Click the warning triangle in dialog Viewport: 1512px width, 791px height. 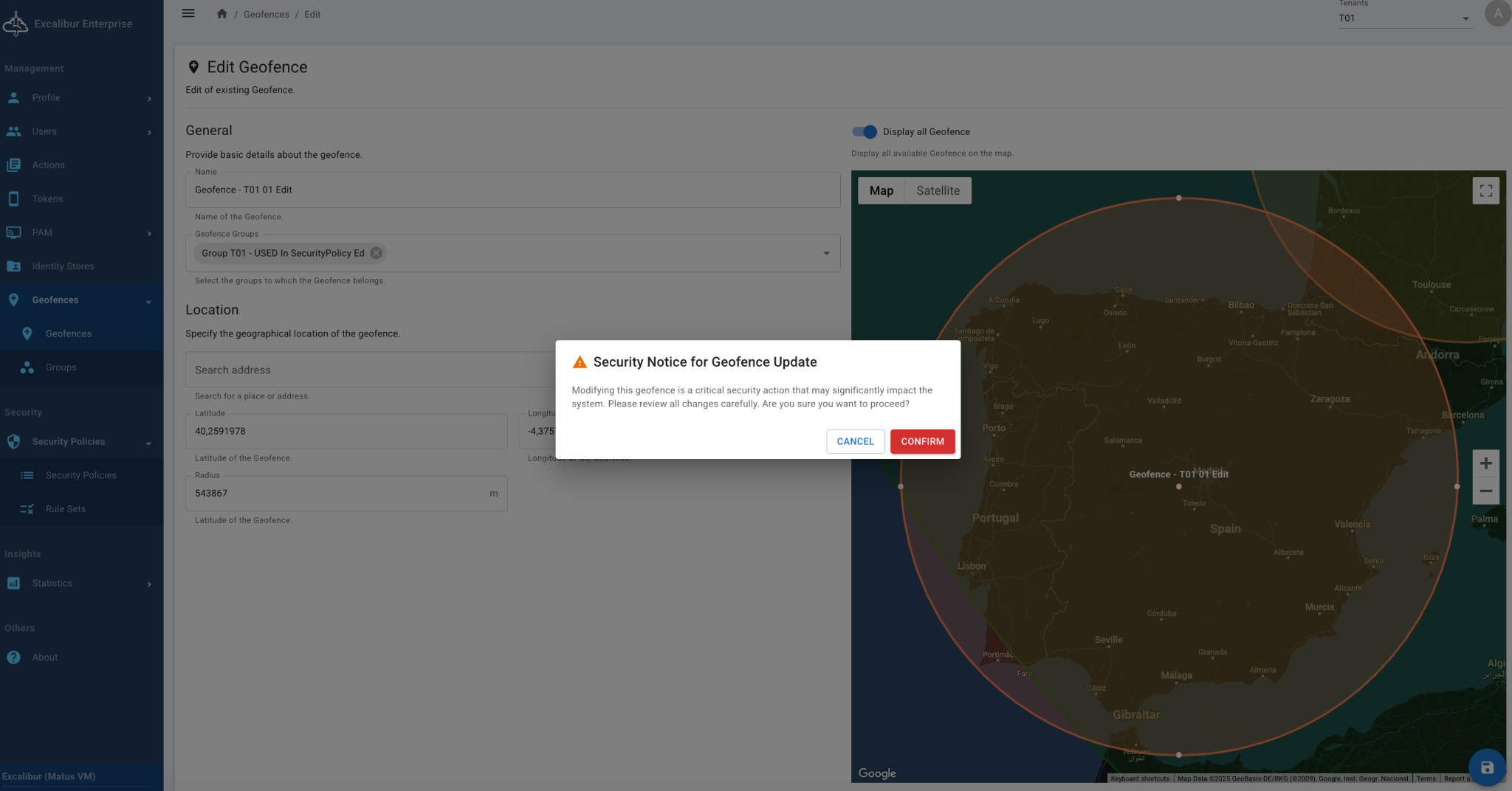(x=580, y=362)
